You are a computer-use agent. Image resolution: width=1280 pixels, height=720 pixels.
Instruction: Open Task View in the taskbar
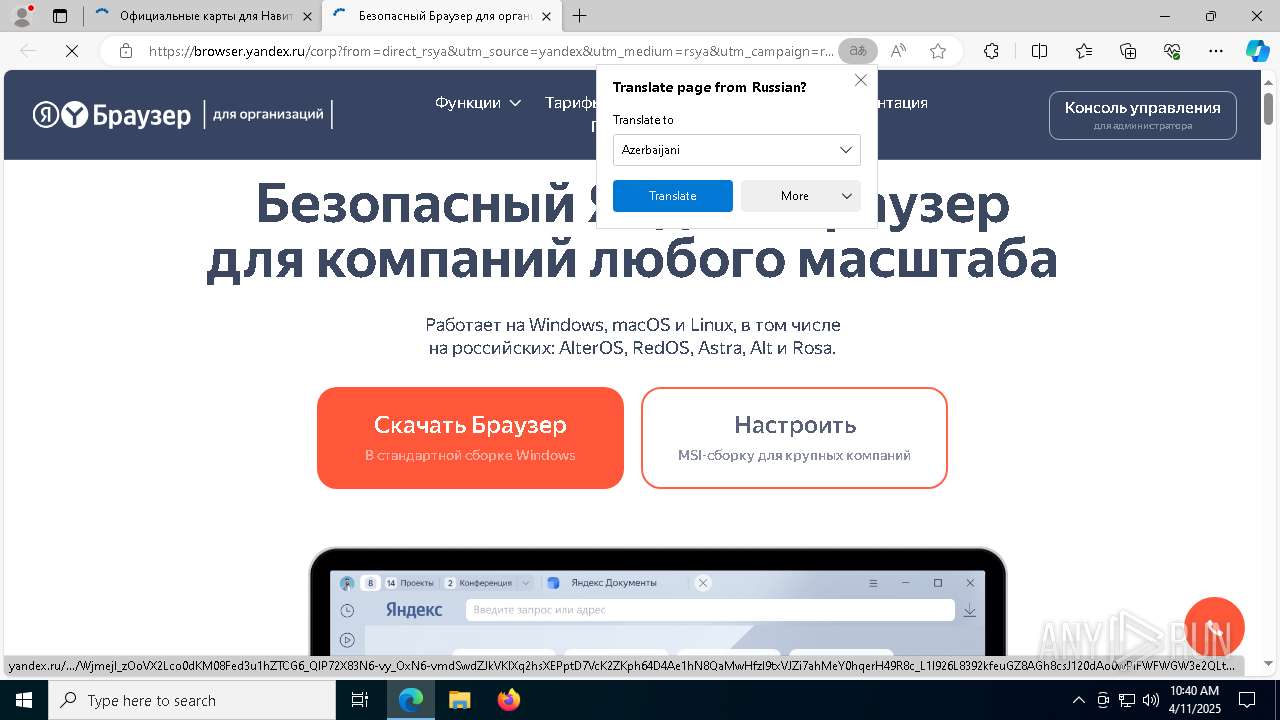(360, 700)
